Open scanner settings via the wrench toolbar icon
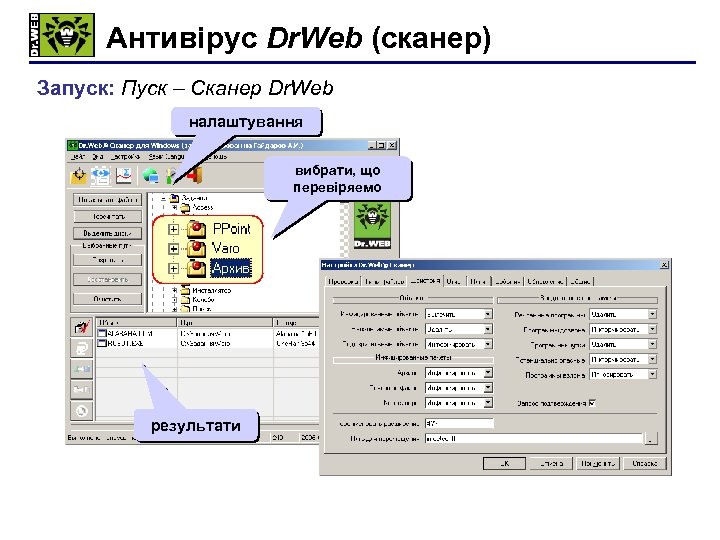 [x=171, y=176]
